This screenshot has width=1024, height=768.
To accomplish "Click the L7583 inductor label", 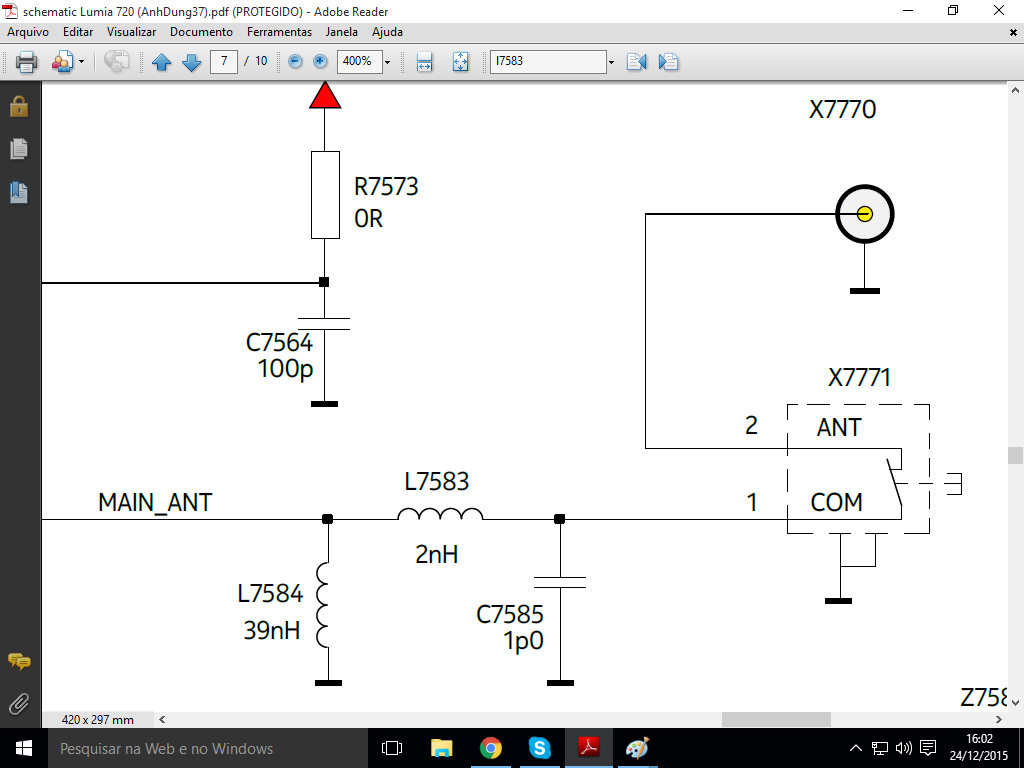I will click(x=436, y=482).
